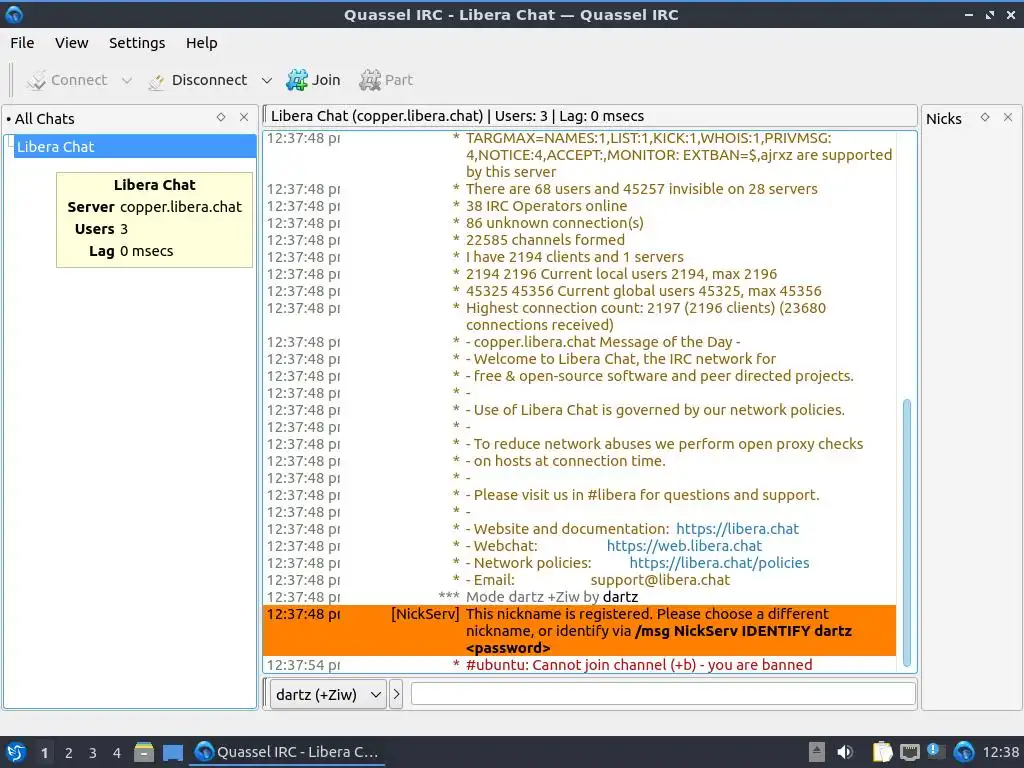Open the Disconnect dropdown arrow
The height and width of the screenshot is (768, 1024).
pos(266,80)
